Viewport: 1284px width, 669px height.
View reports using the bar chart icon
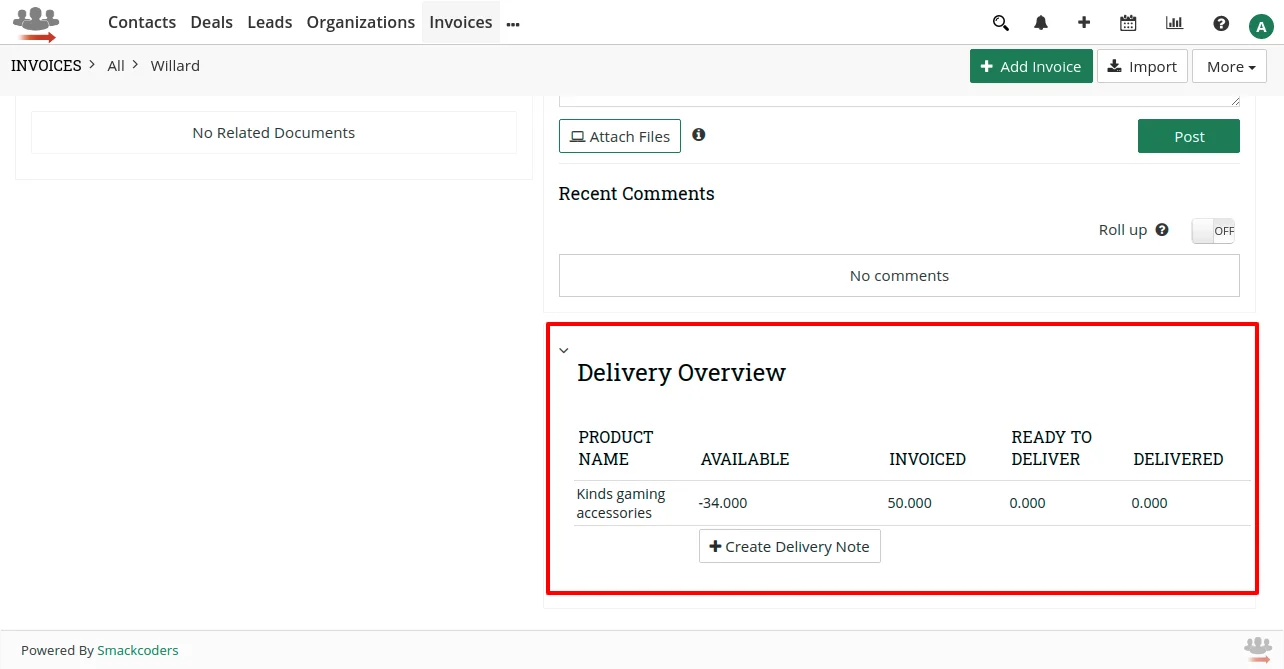pyautogui.click(x=1174, y=22)
